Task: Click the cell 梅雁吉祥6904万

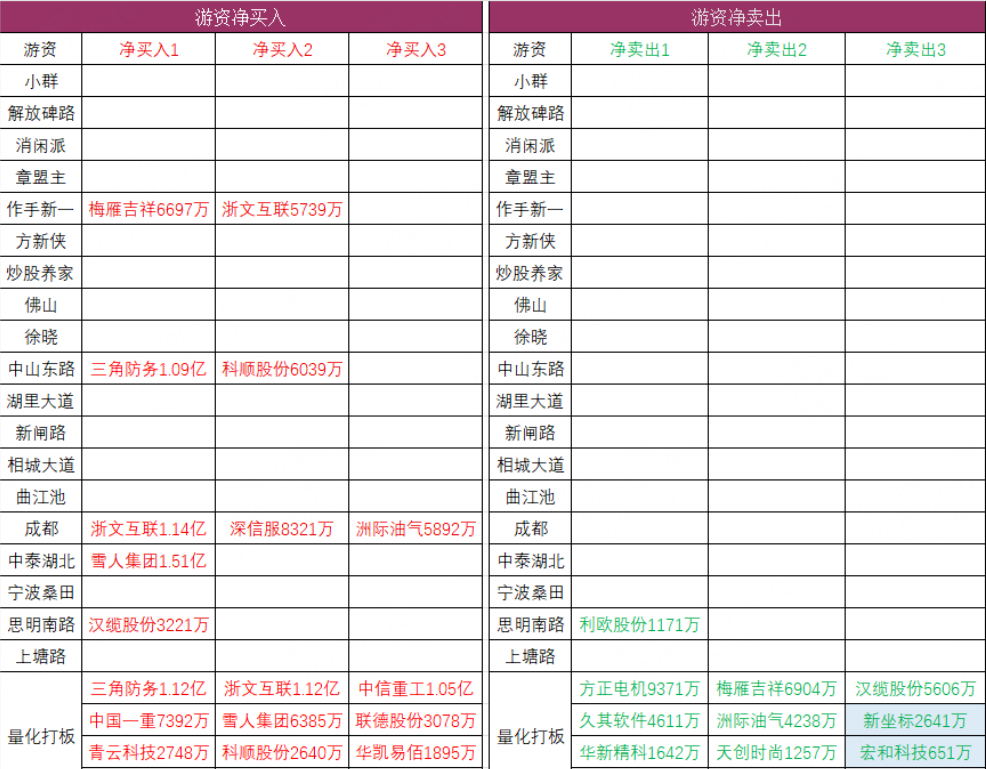Action: coord(777,689)
